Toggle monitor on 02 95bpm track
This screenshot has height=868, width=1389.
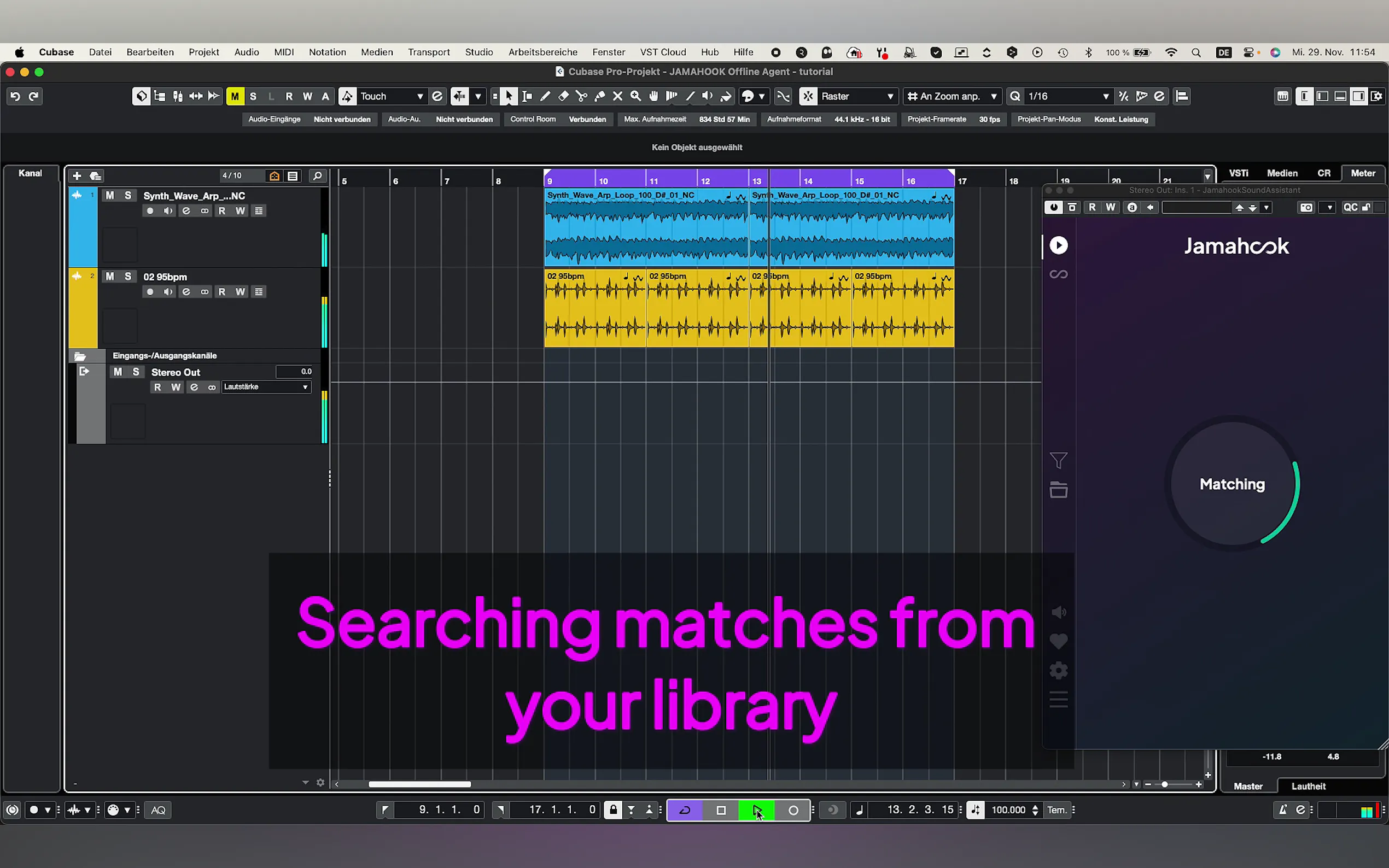pyautogui.click(x=168, y=292)
